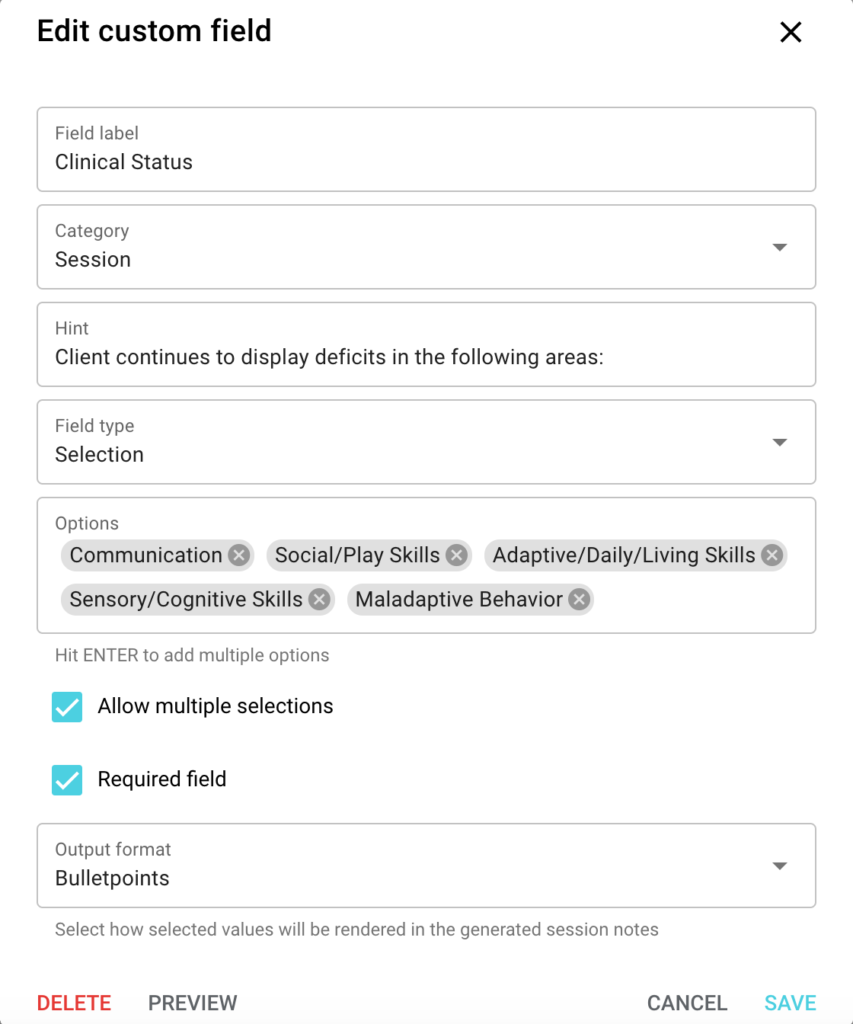This screenshot has height=1024, width=853.
Task: Remove the Adaptive/Daily/Living Skills option chip
Action: pos(771,555)
